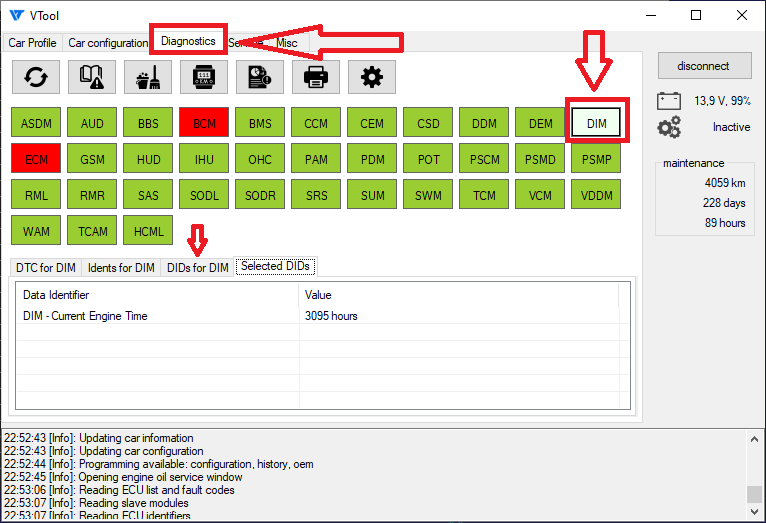Select the TCAM module button
766x523 pixels.
pos(92,231)
